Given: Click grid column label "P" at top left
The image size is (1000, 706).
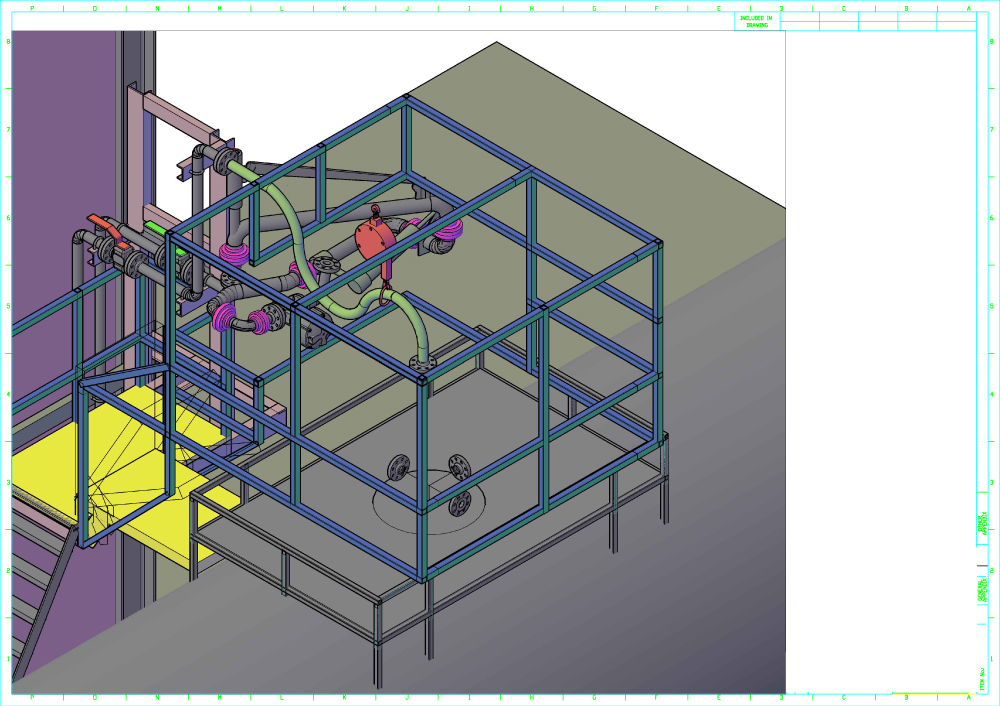Looking at the screenshot, I should click(32, 8).
